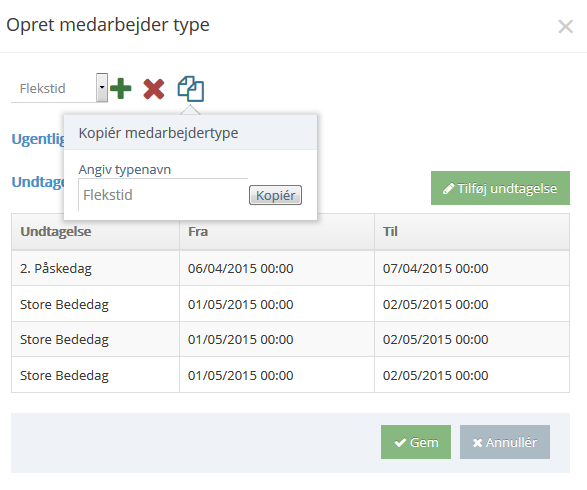
Task: Open the Flekstid type dropdown arrow
Action: (102, 88)
